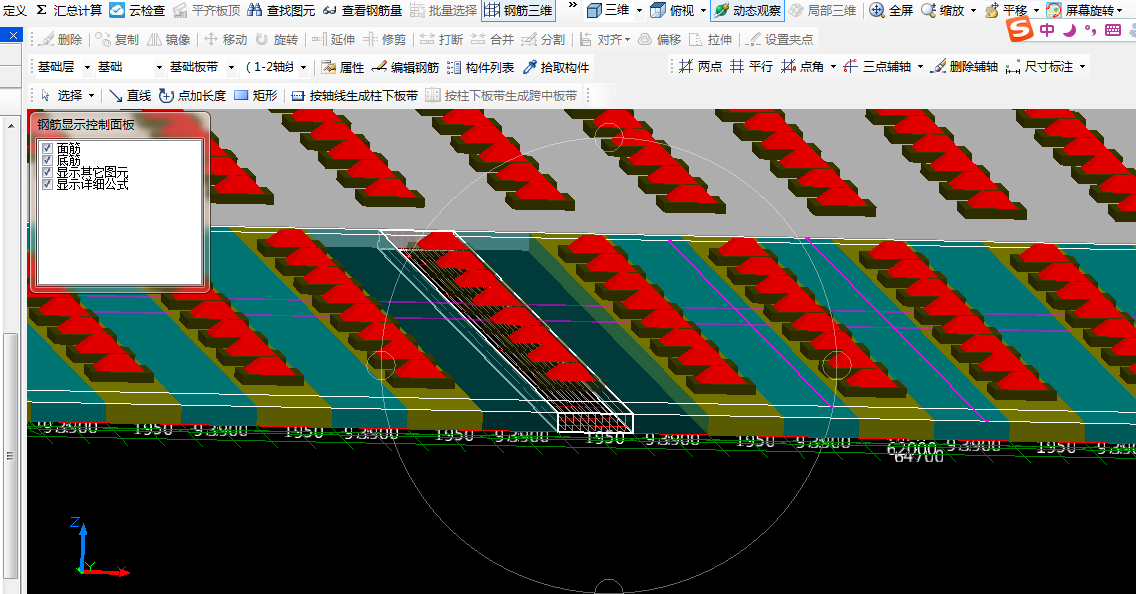Toggle Sogou 中 Chinese/English mode
This screenshot has height=594, width=1136.
1047,30
